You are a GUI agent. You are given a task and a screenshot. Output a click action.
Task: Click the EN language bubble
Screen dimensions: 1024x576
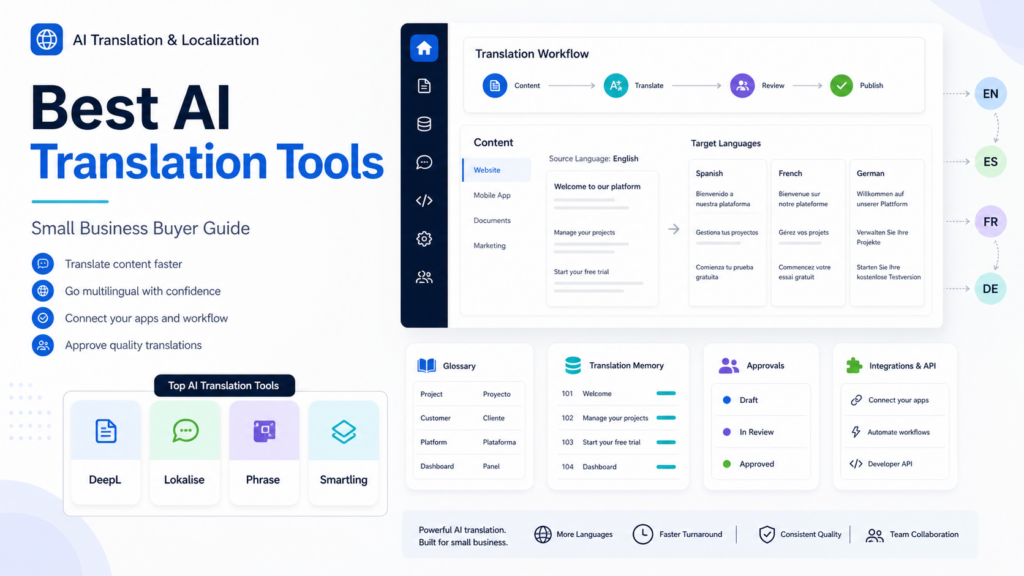pos(990,93)
